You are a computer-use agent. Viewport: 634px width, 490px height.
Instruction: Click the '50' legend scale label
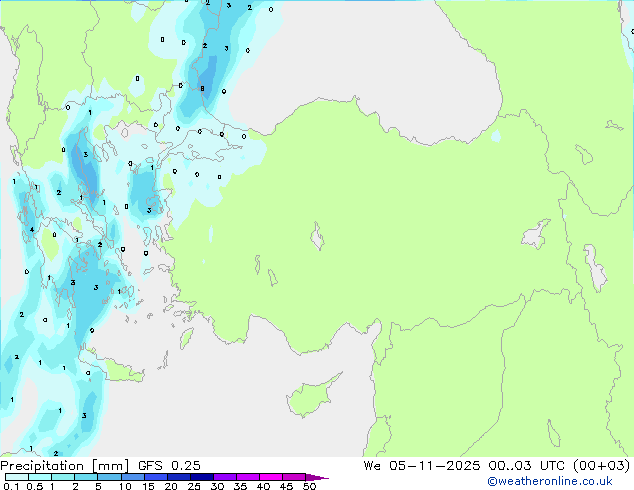pos(310,486)
